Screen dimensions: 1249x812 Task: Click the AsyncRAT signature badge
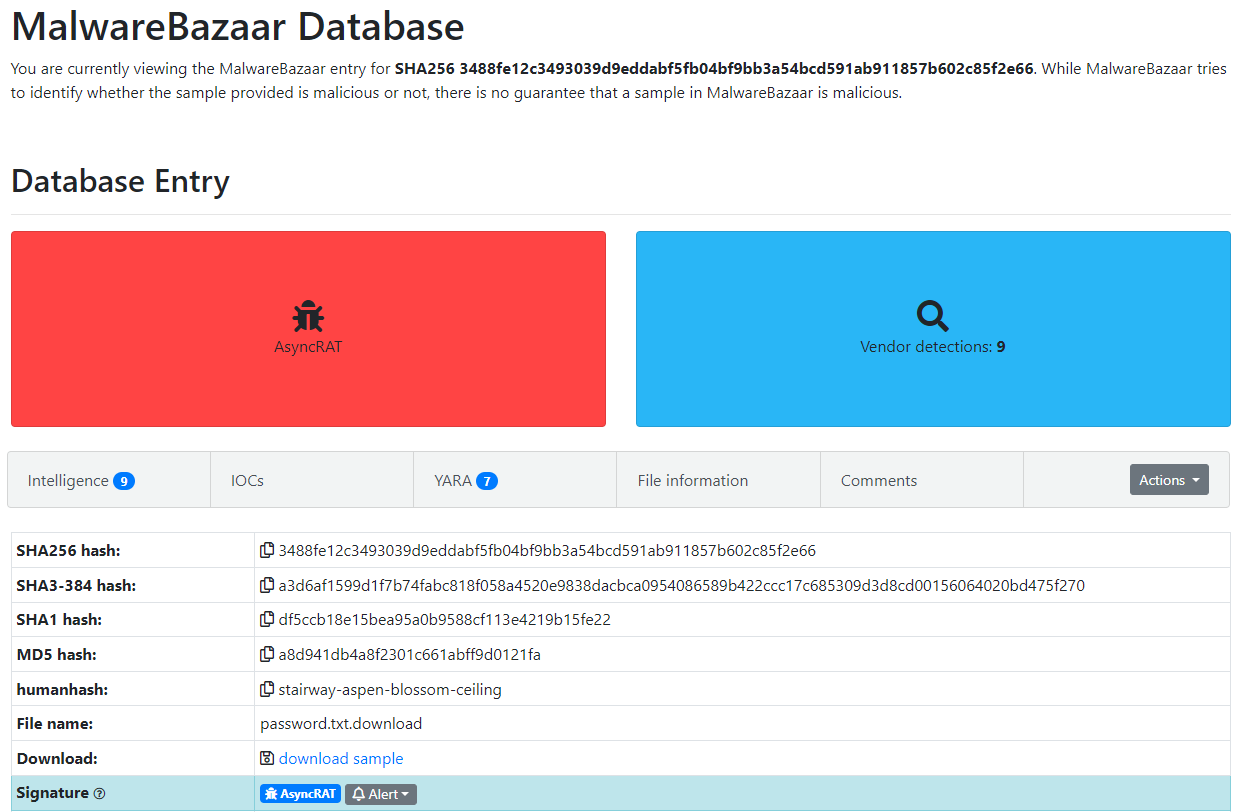[x=300, y=793]
